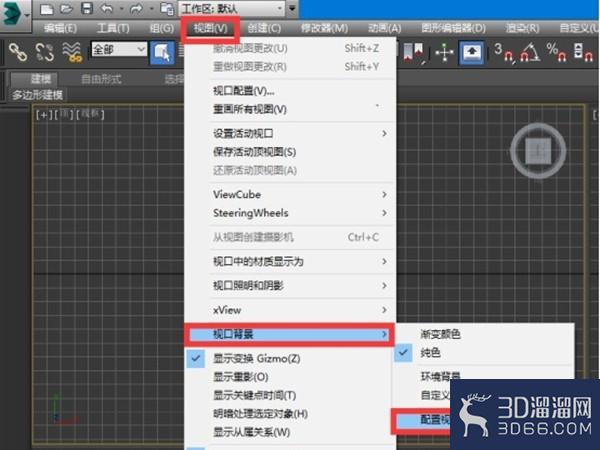Enable 明暗处理选定对象(H) option

[x=290, y=414]
